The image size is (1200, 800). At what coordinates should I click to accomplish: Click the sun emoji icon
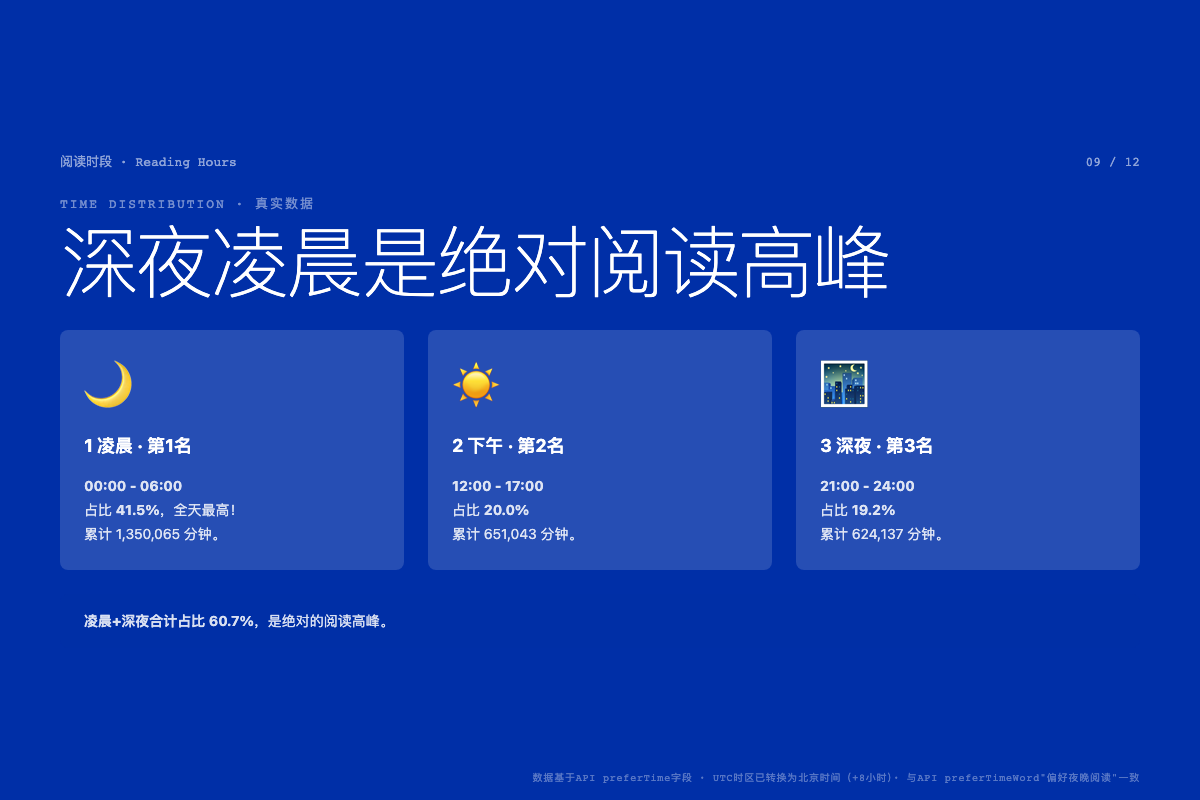[x=476, y=384]
